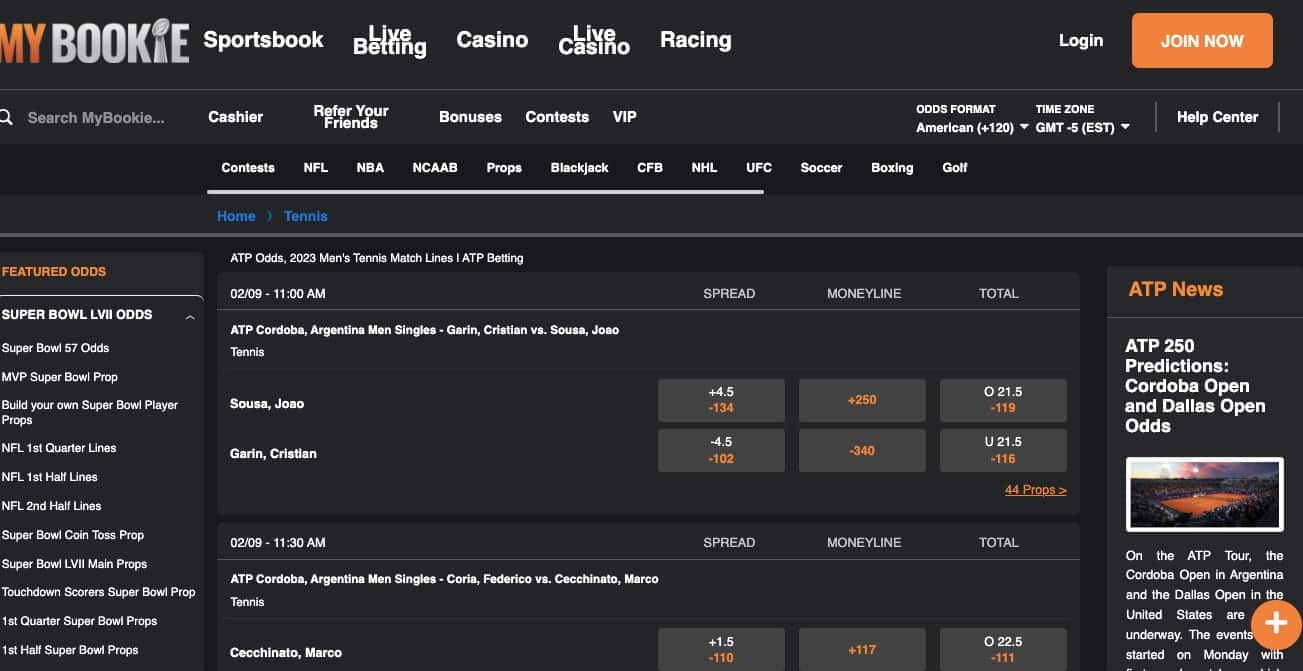Select the Props tab
Screen dimensions: 1303x671
click(x=504, y=168)
